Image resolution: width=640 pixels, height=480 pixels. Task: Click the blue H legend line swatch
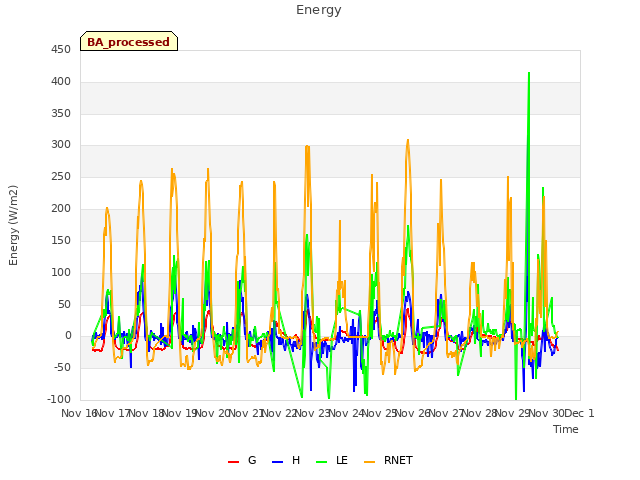pos(278,462)
